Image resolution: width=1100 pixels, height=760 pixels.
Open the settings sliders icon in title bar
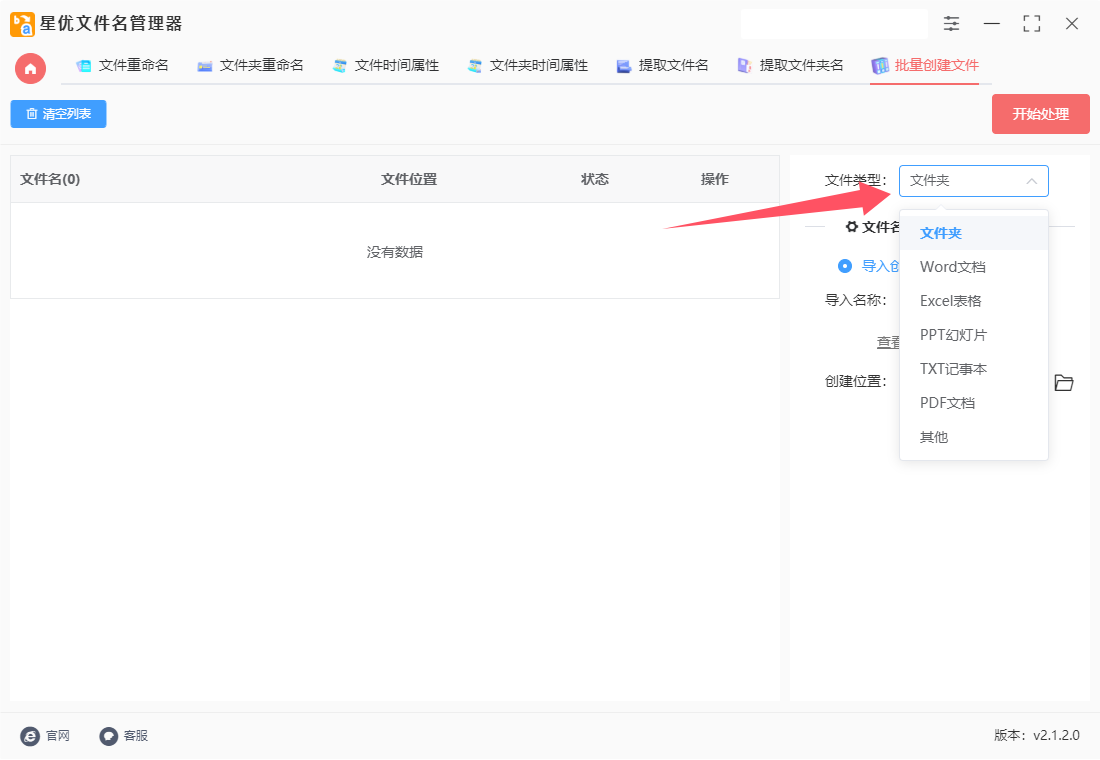pos(951,24)
